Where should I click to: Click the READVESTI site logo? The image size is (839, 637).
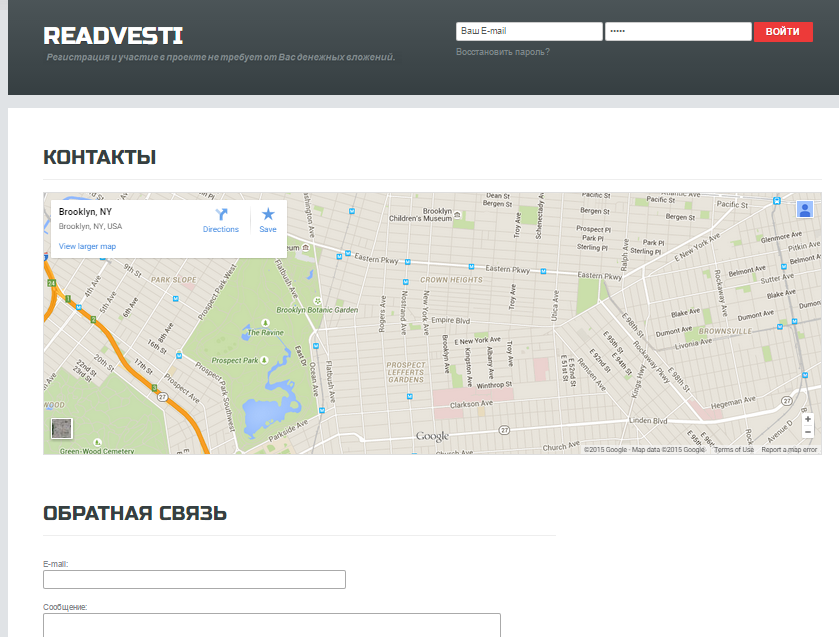[x=113, y=37]
